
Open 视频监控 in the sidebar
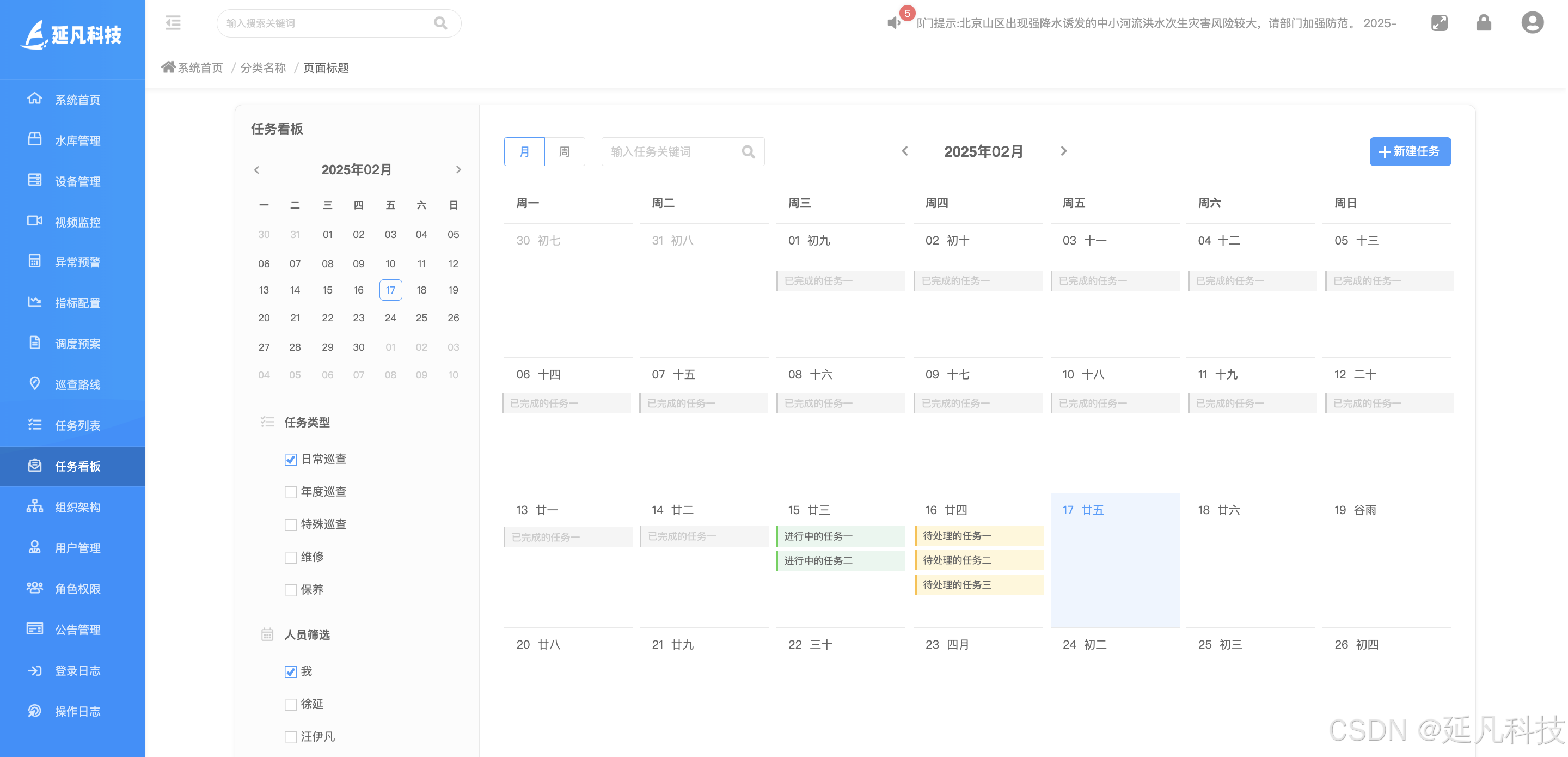coord(77,222)
